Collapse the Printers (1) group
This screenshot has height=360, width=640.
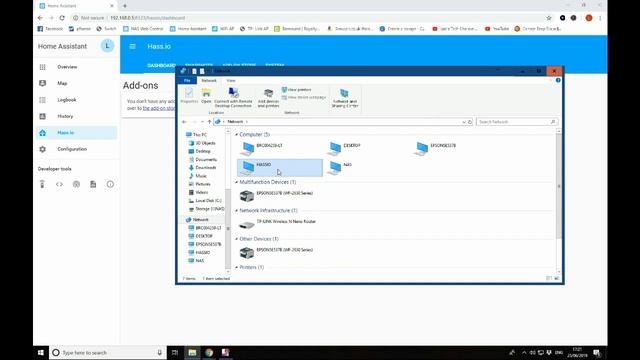[236, 267]
